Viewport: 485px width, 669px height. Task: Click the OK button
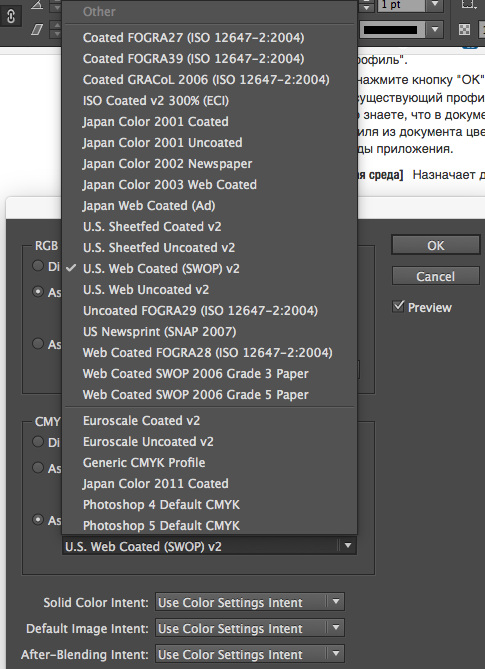(x=436, y=245)
